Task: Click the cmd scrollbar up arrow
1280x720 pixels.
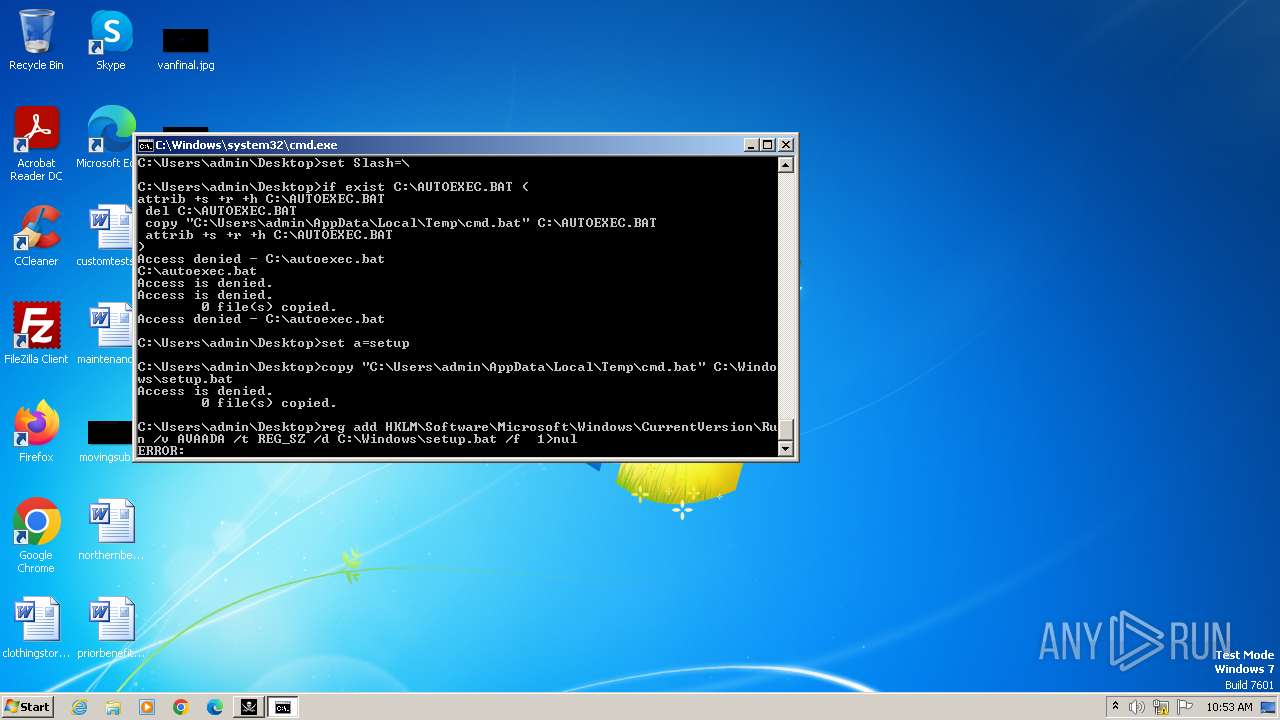Action: (x=786, y=165)
